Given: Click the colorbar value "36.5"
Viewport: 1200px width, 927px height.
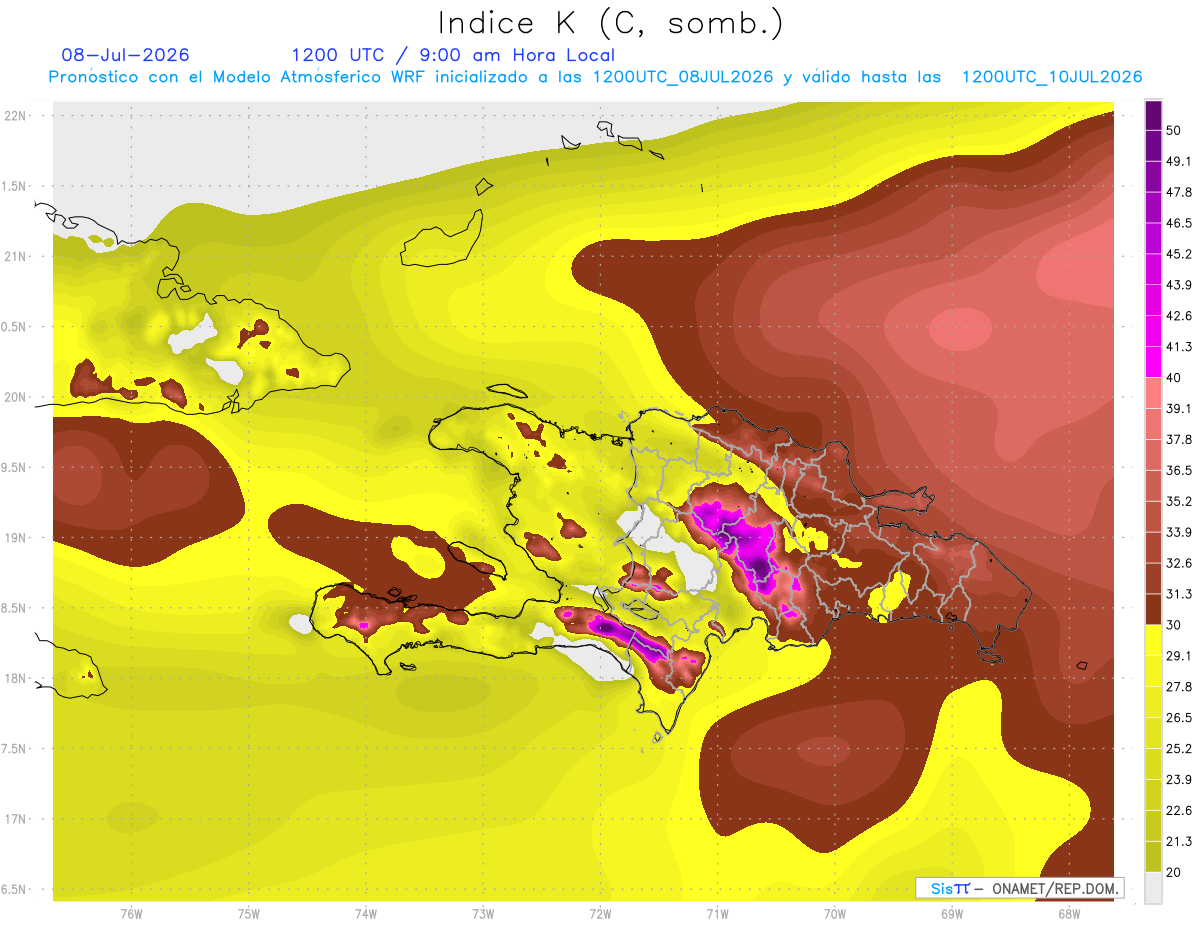Looking at the screenshot, I should click(x=1180, y=470).
